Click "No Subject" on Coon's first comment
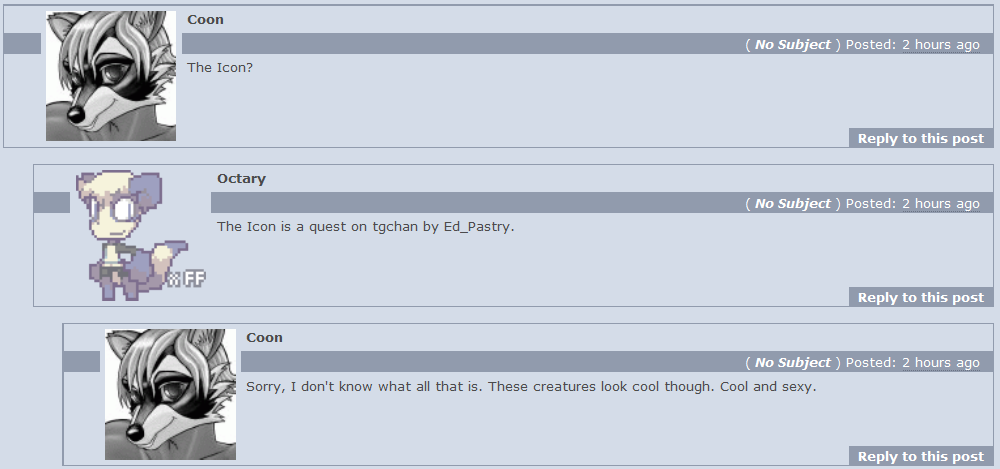The image size is (1000, 469). pos(792,45)
